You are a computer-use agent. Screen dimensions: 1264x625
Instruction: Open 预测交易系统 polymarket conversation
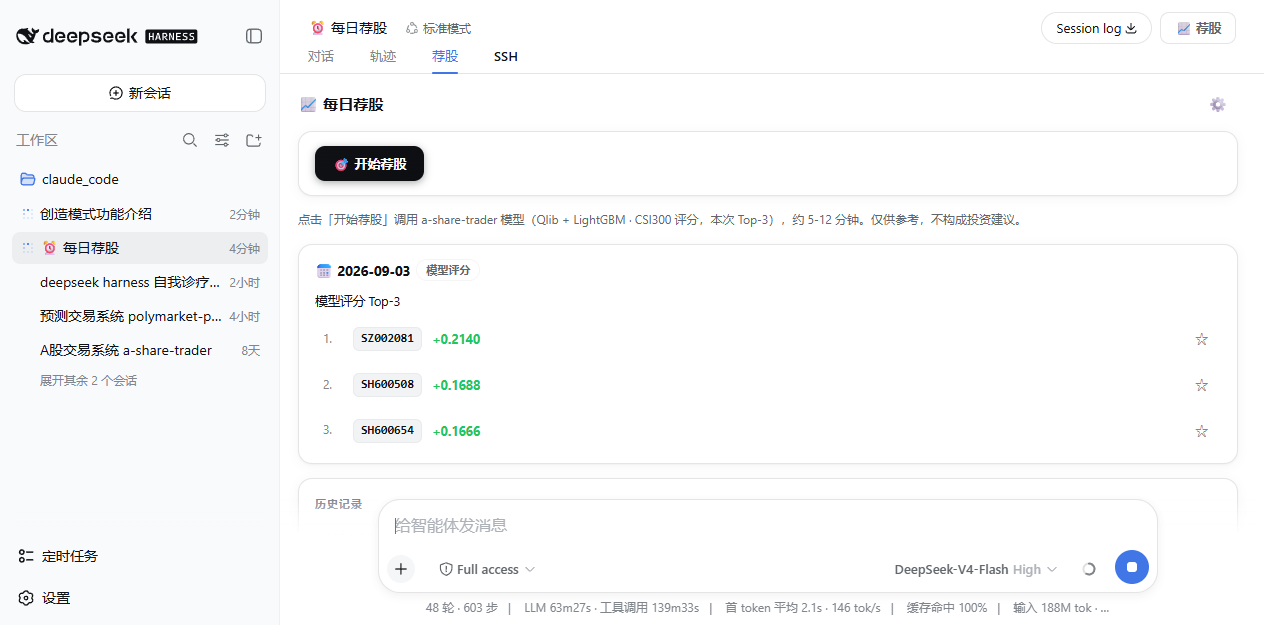140,316
